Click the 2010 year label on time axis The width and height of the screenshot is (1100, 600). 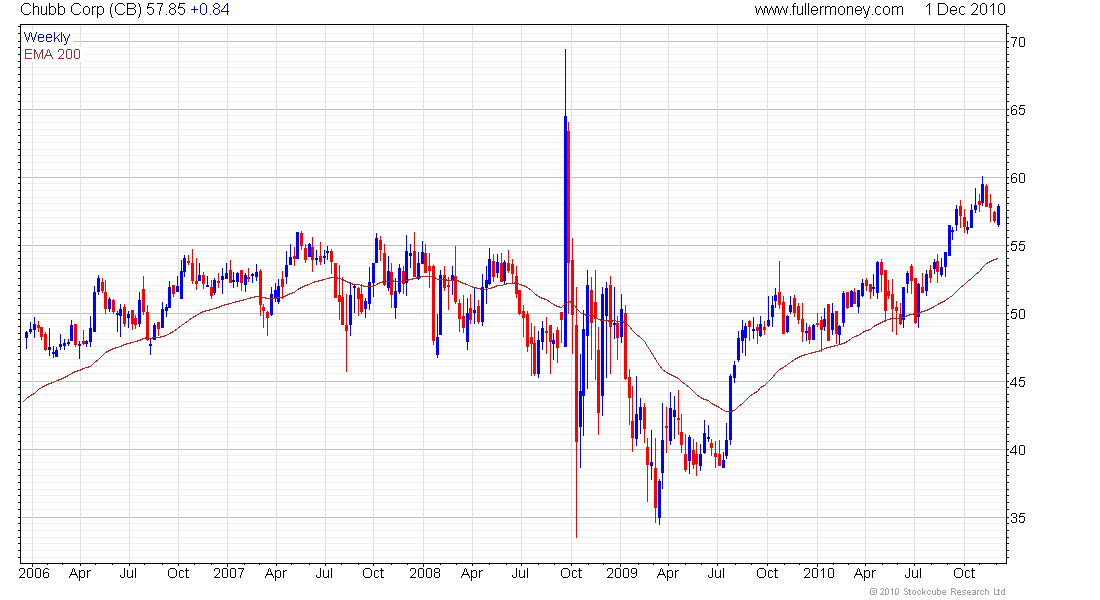pos(819,573)
